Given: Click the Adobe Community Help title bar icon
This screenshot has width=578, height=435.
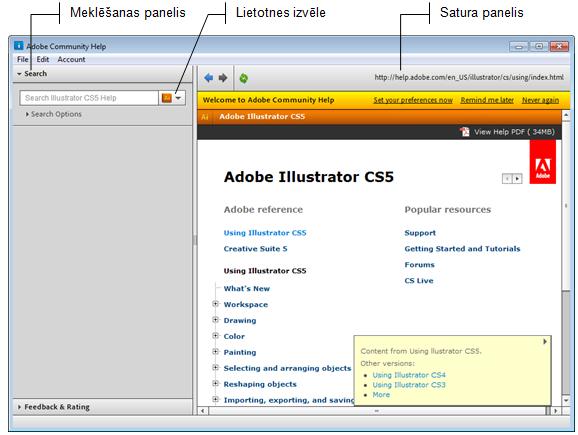Looking at the screenshot, I should click(18, 46).
